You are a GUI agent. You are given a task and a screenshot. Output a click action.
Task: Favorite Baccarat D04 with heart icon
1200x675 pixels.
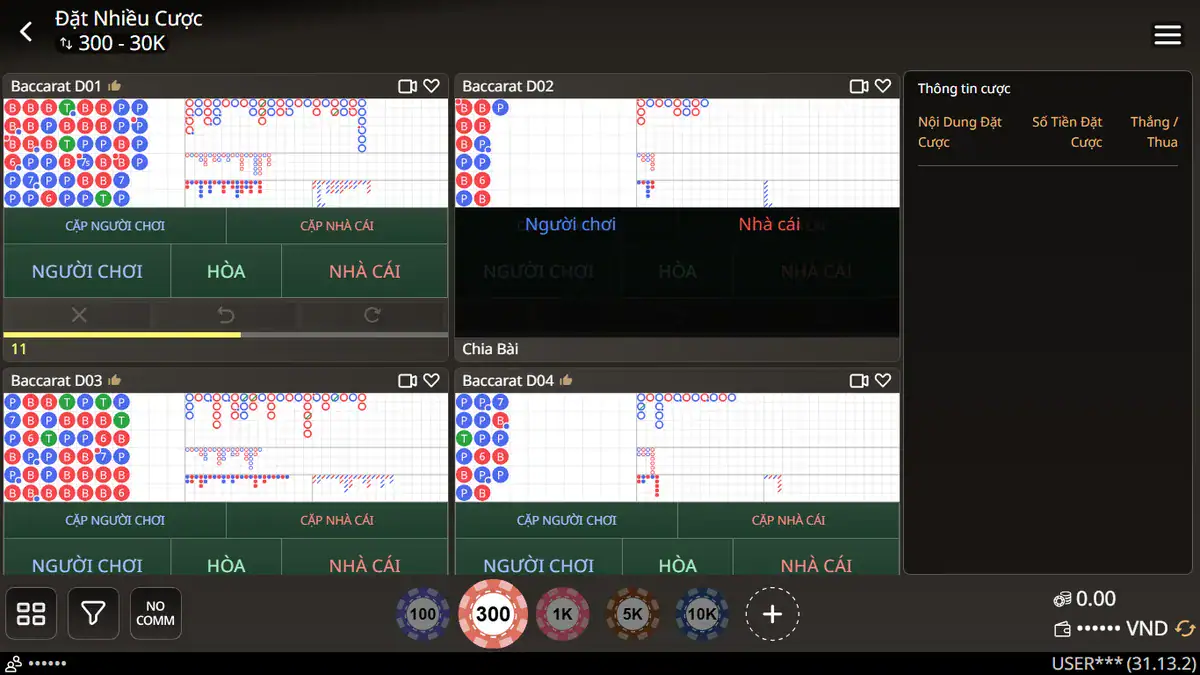coord(883,381)
